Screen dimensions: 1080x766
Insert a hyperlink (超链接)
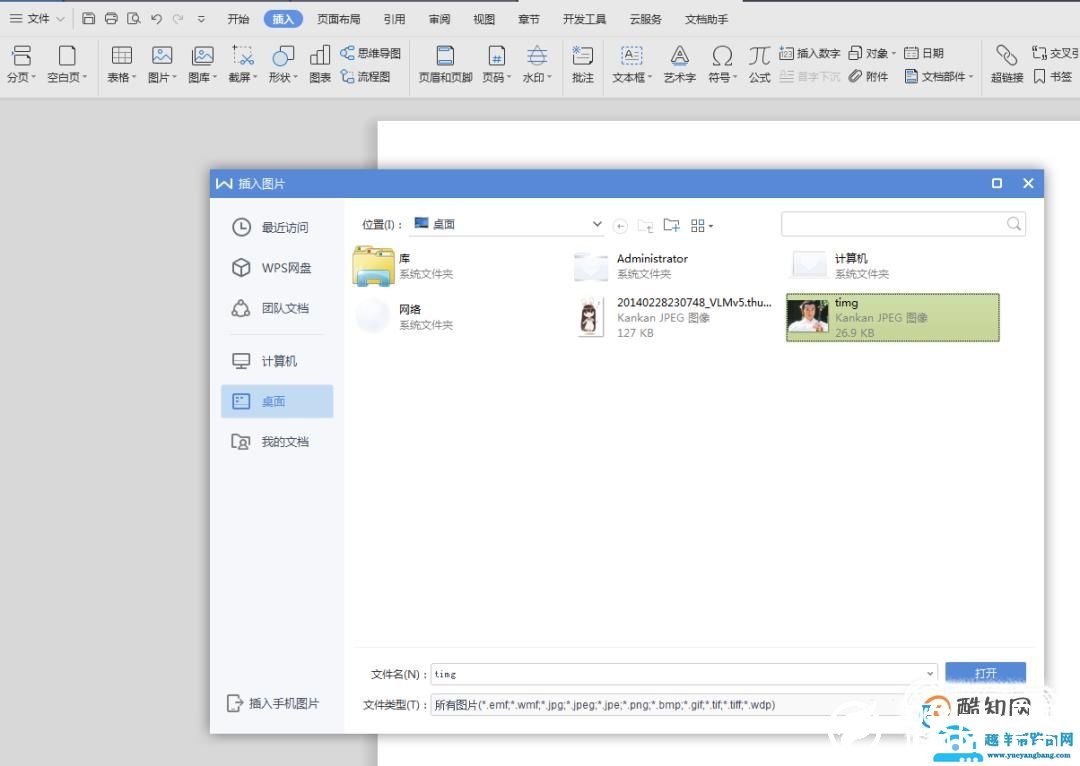coord(1006,64)
